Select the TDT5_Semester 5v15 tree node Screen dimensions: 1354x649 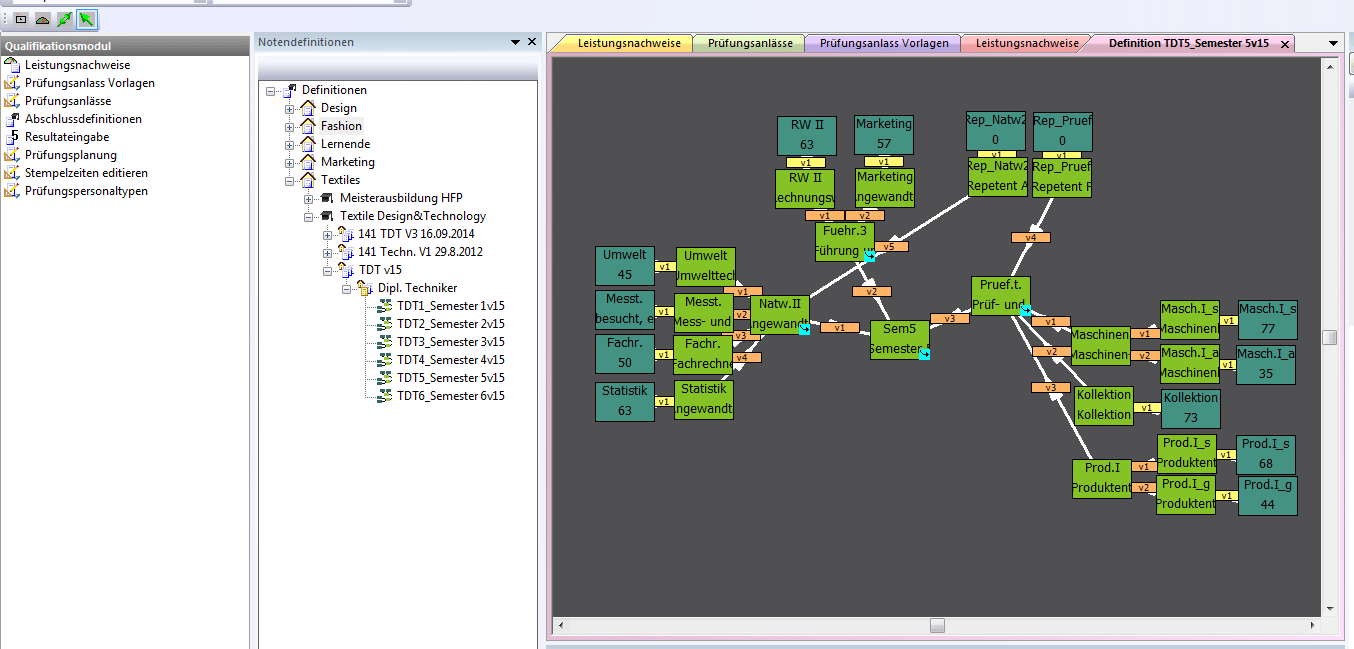(x=450, y=378)
